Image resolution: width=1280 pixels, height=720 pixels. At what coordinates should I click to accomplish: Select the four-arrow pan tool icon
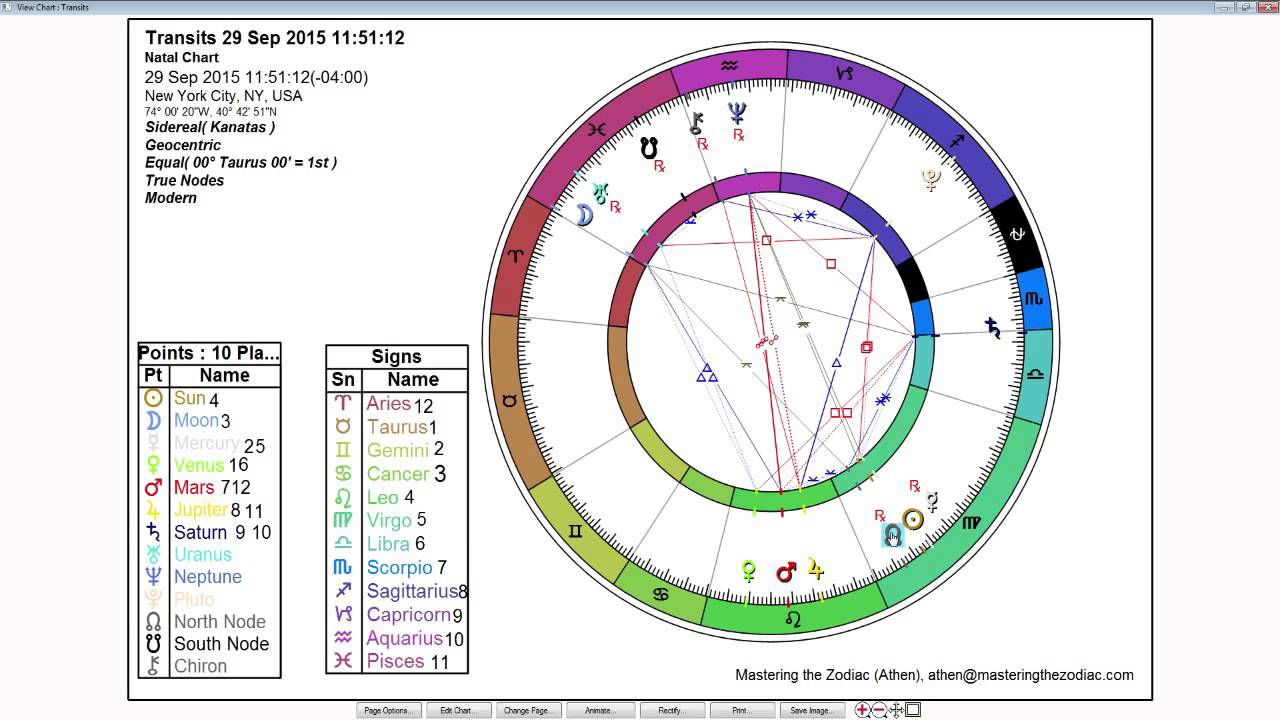click(897, 710)
